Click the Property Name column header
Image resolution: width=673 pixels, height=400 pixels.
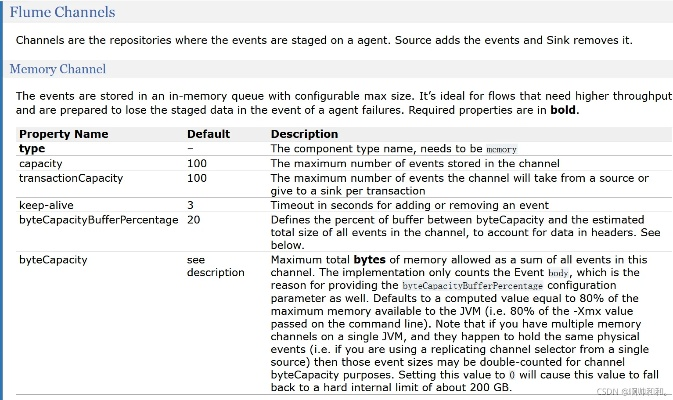tap(64, 134)
